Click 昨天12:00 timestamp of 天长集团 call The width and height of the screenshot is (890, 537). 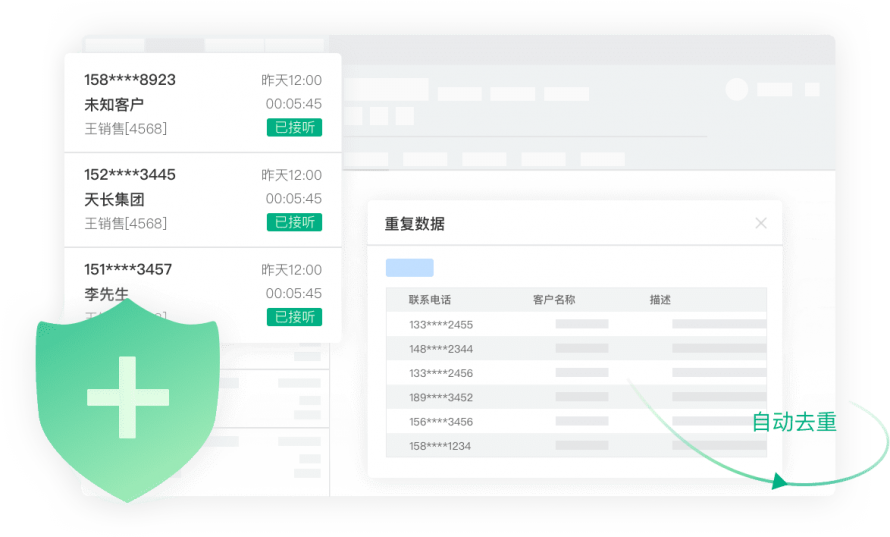click(x=292, y=175)
